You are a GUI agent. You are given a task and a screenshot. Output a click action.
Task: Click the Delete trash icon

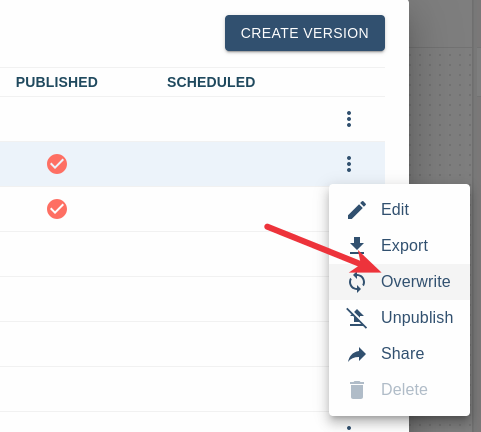click(x=357, y=390)
